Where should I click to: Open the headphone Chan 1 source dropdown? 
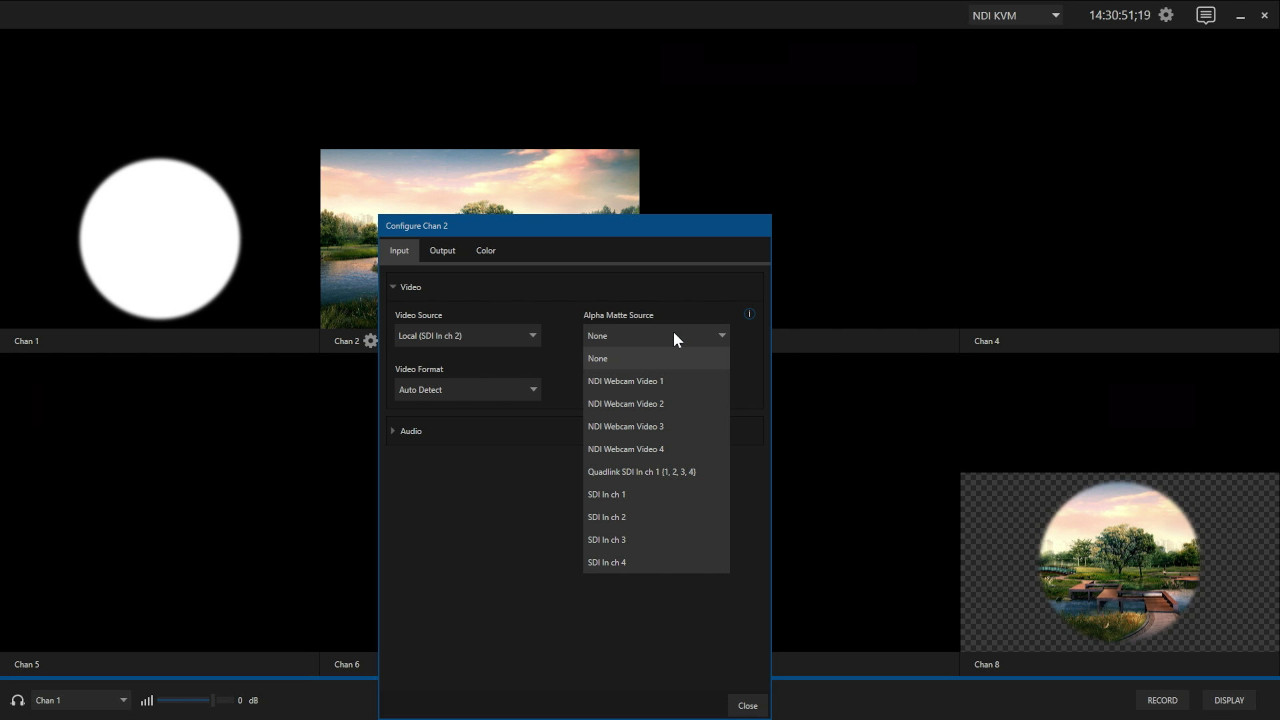(x=81, y=700)
